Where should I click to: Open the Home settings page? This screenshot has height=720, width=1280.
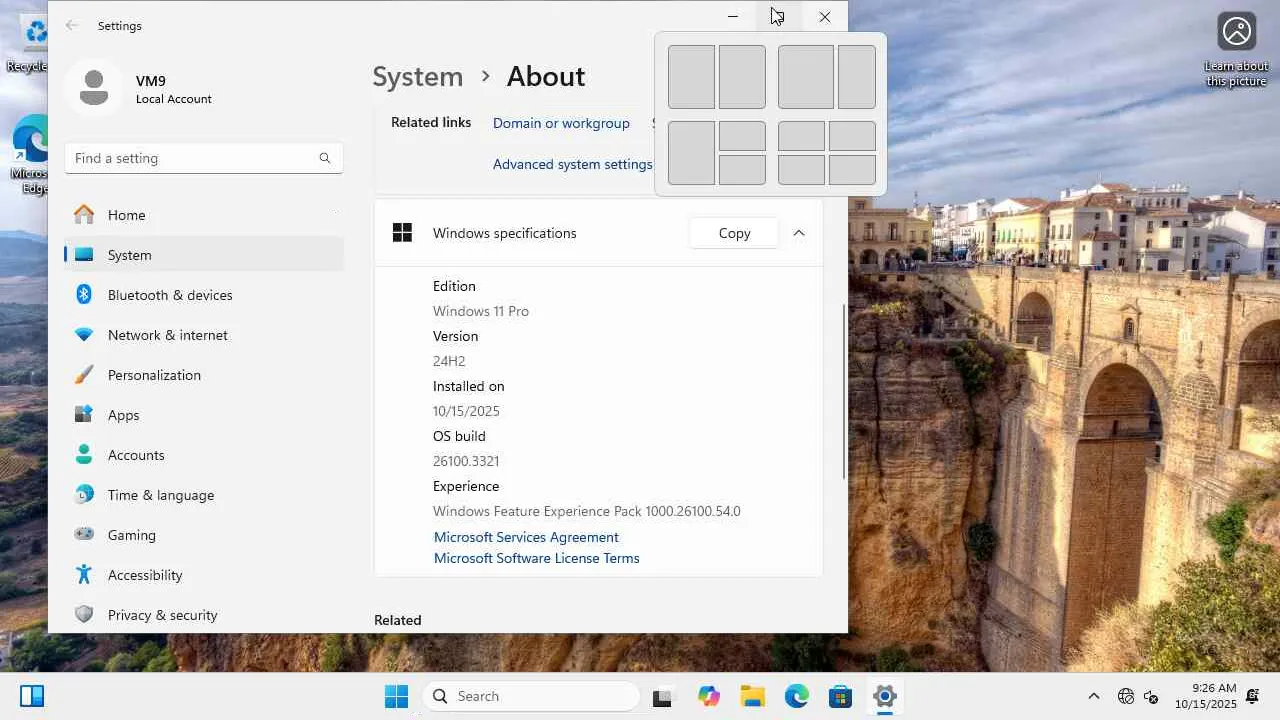pyautogui.click(x=204, y=215)
